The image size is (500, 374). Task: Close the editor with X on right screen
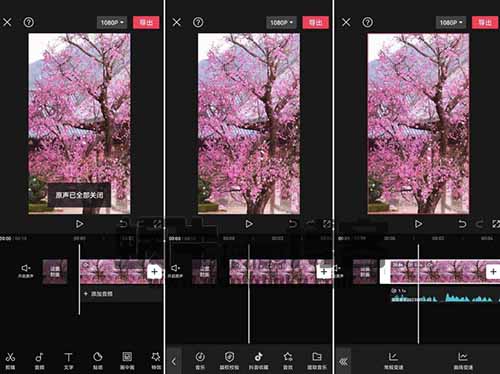346,22
